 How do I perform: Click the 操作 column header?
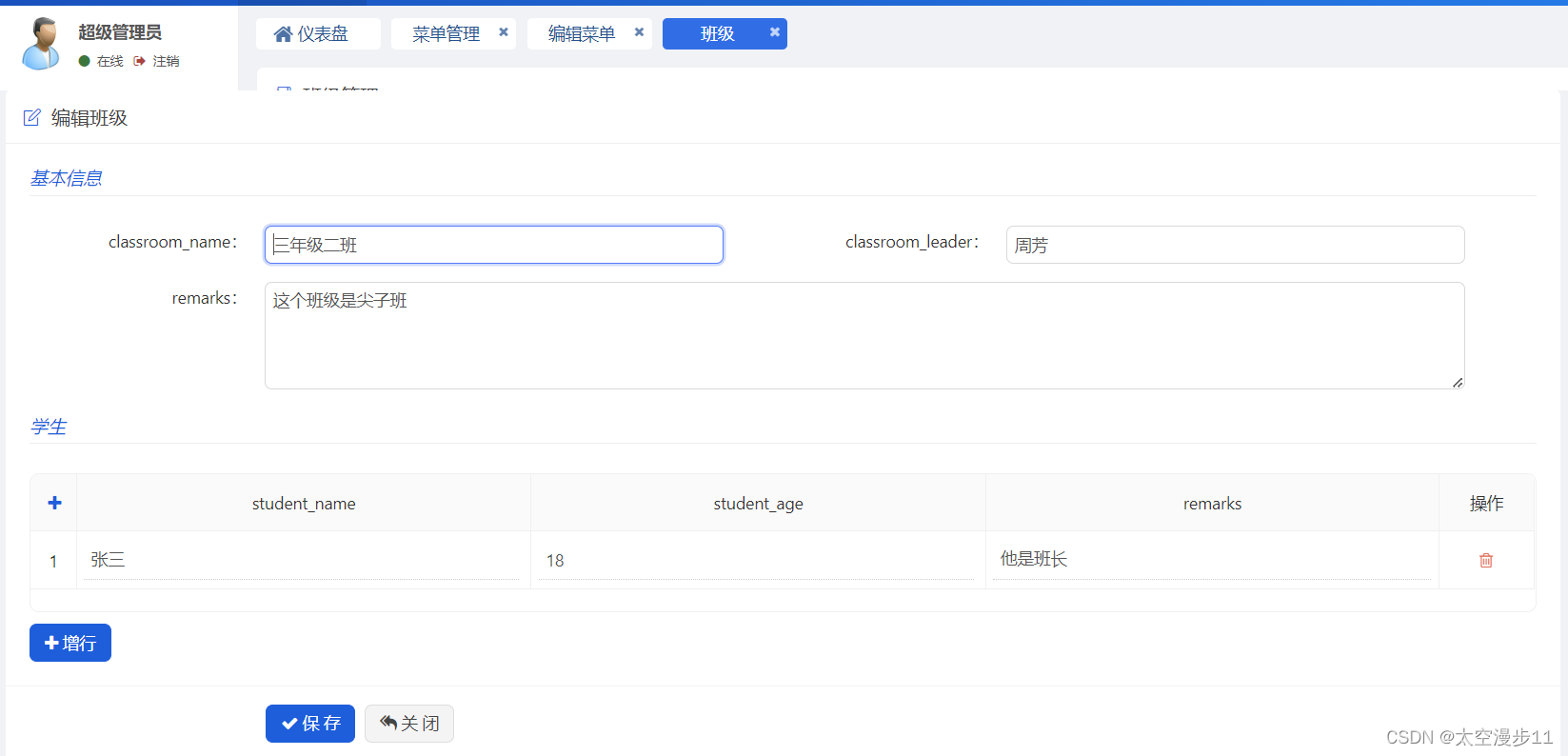pos(1486,504)
